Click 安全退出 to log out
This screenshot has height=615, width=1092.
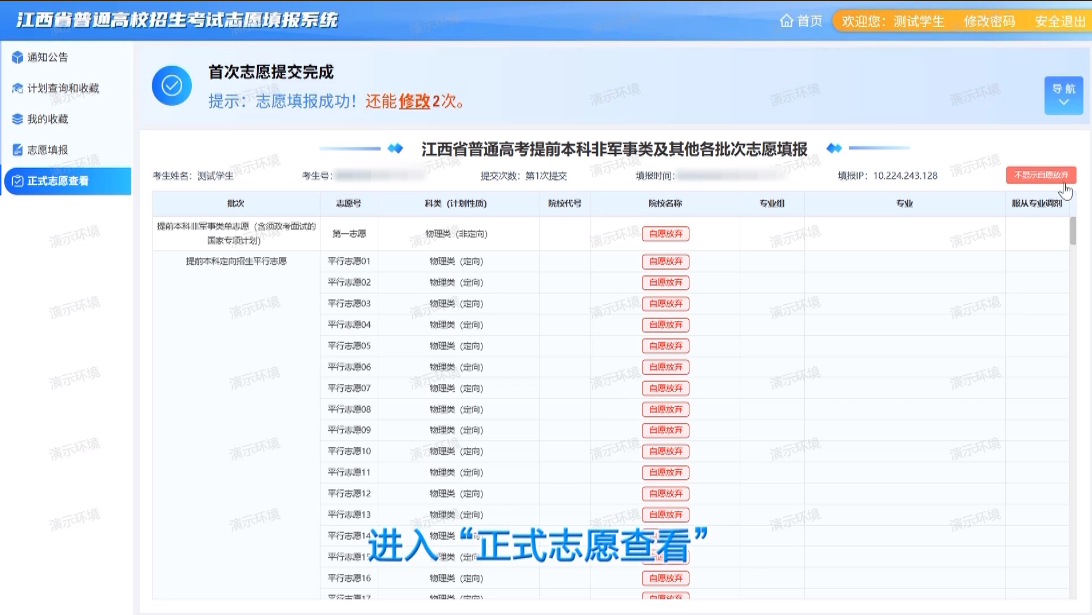pos(1060,21)
